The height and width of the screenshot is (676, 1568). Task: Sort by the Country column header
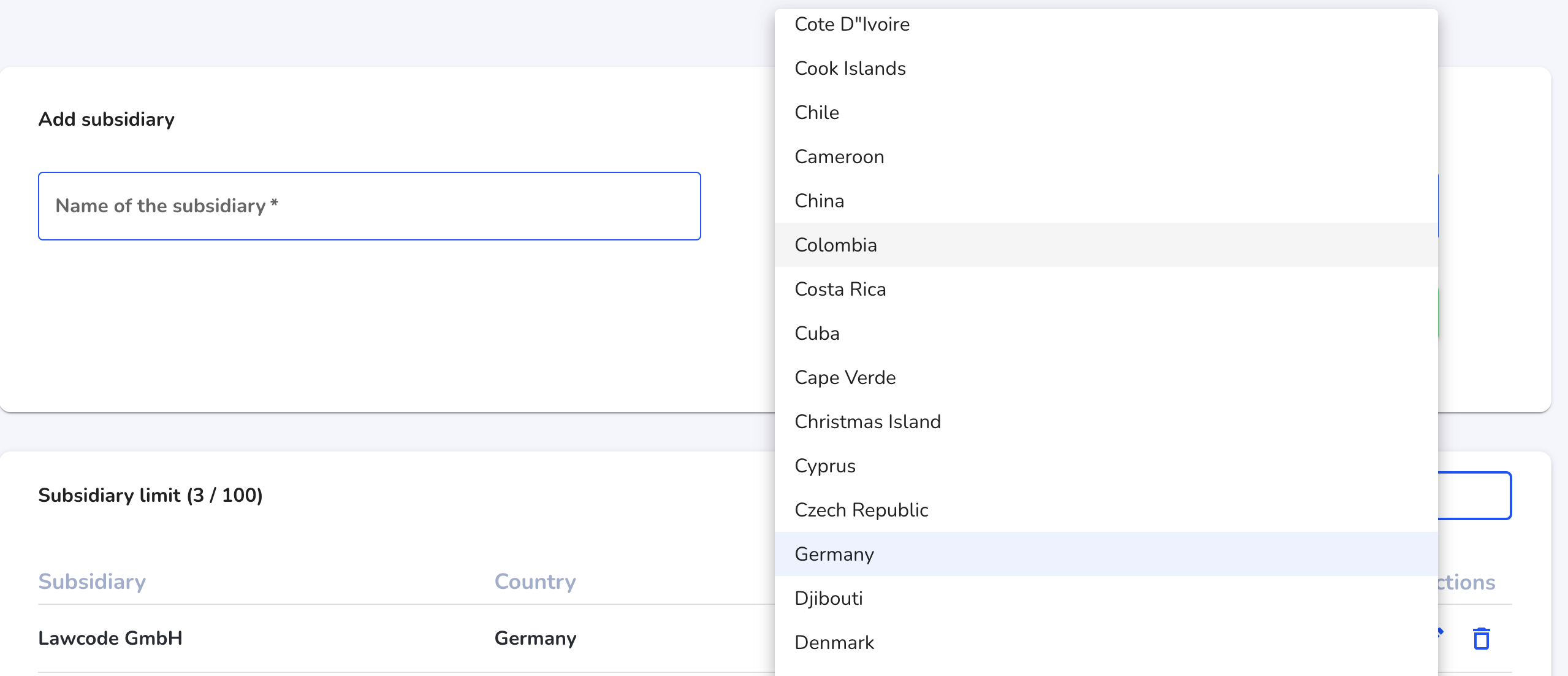[x=535, y=582]
